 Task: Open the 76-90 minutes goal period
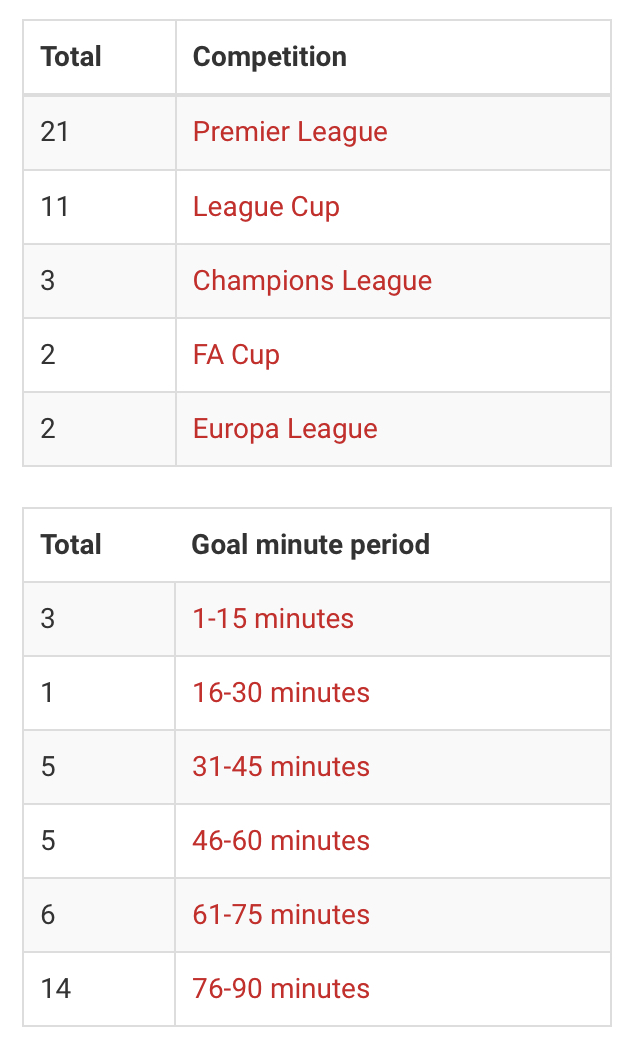[x=281, y=989]
